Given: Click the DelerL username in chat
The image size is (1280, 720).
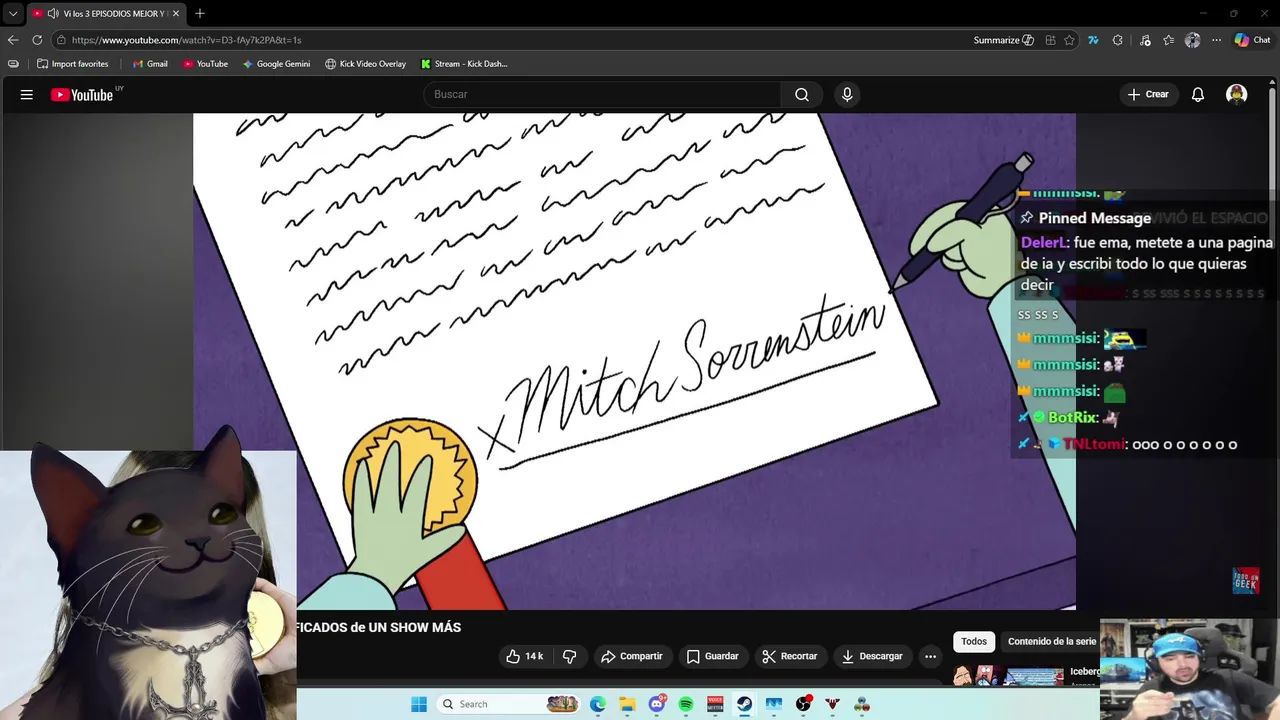Looking at the screenshot, I should pos(1044,243).
